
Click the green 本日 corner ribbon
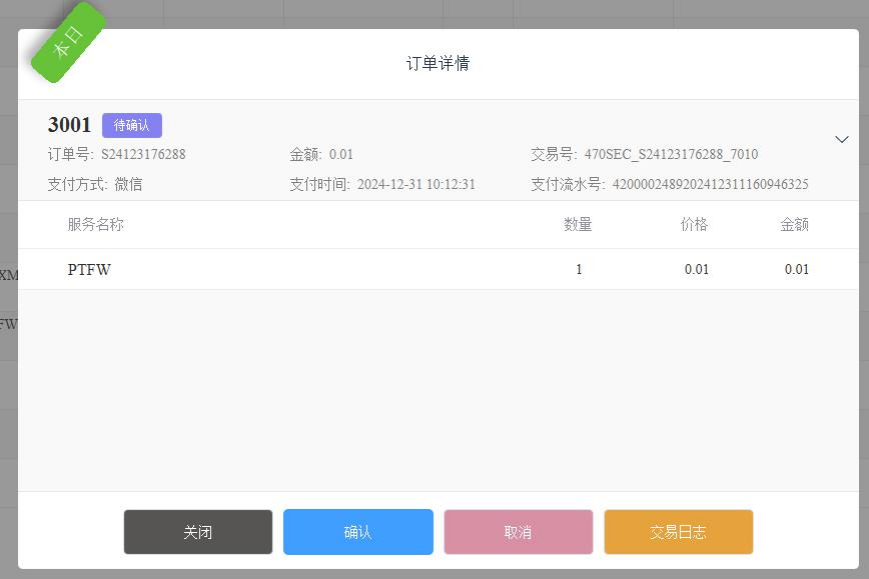point(68,42)
